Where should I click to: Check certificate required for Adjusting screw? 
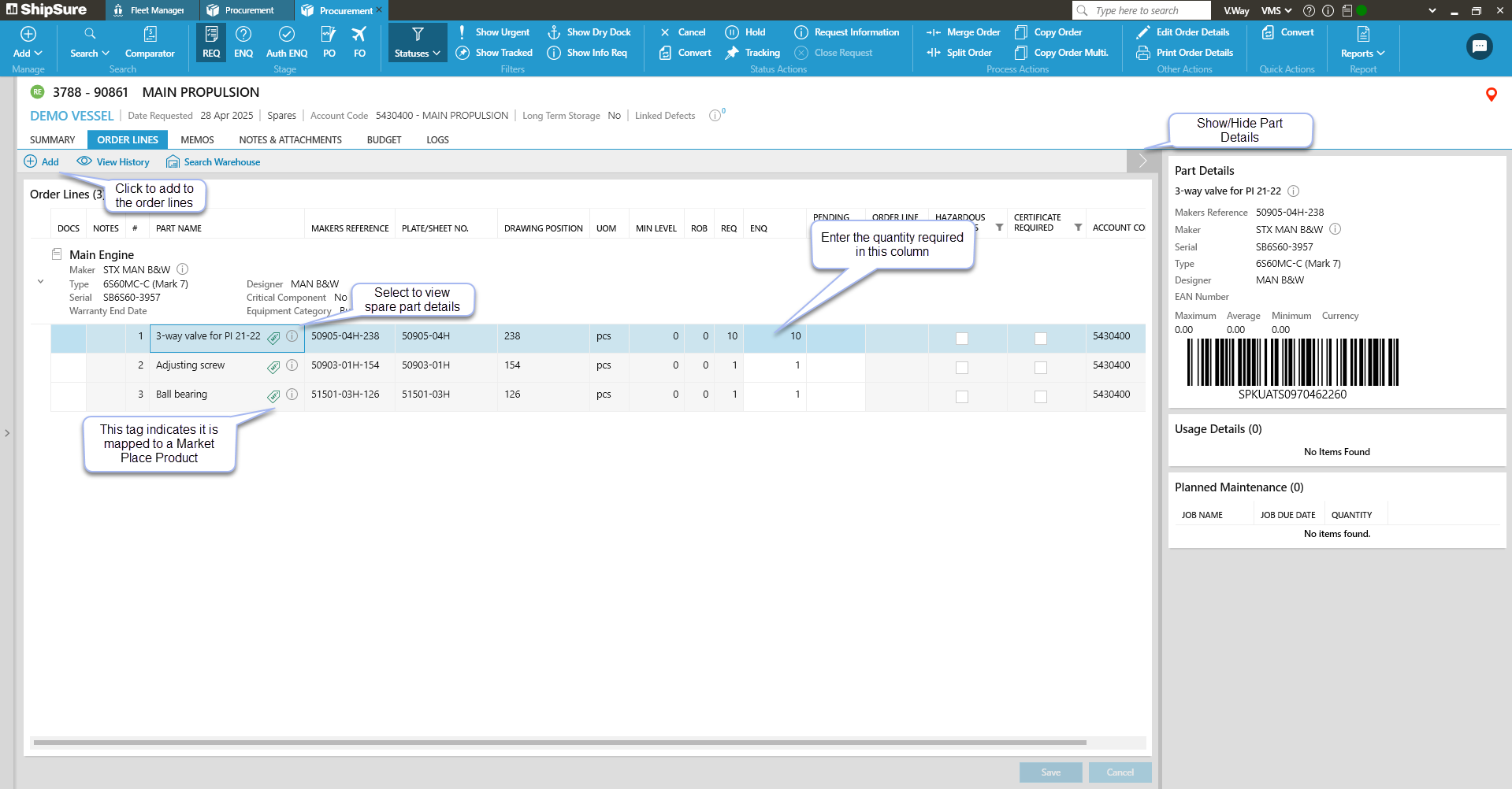[x=1040, y=368]
